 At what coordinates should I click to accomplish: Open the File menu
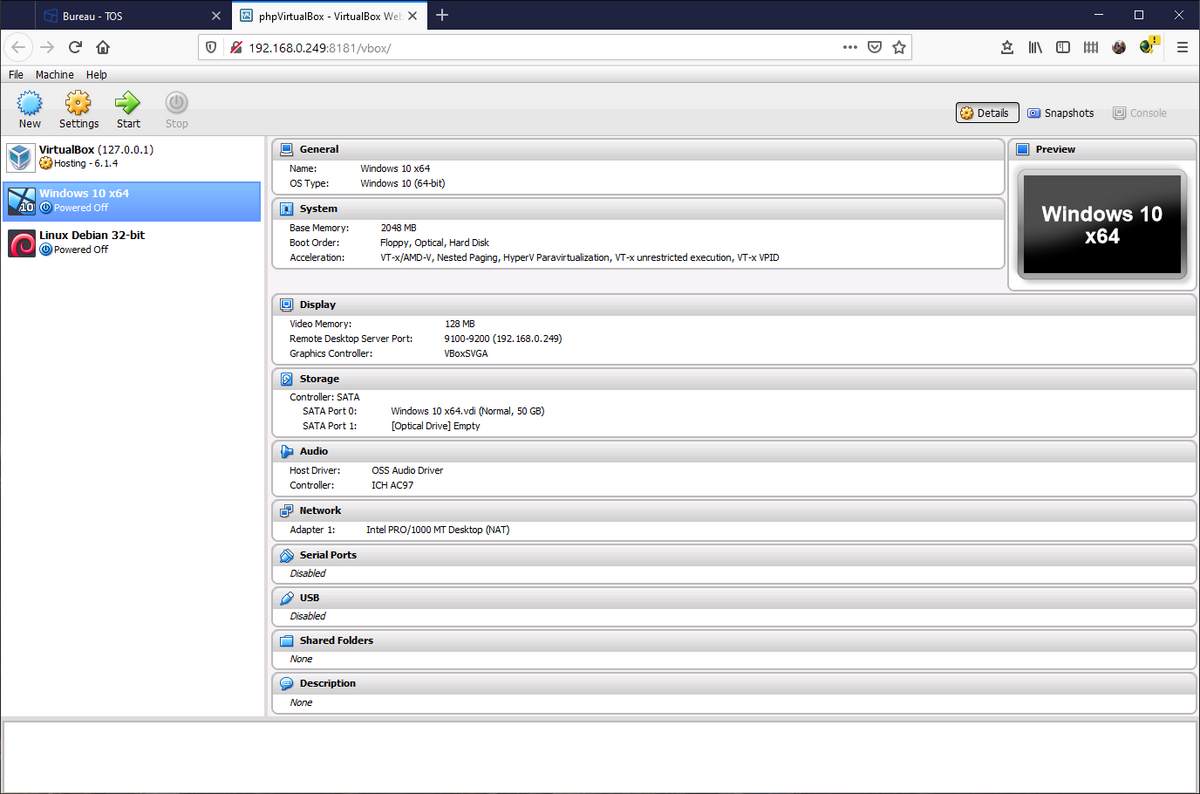pyautogui.click(x=16, y=75)
